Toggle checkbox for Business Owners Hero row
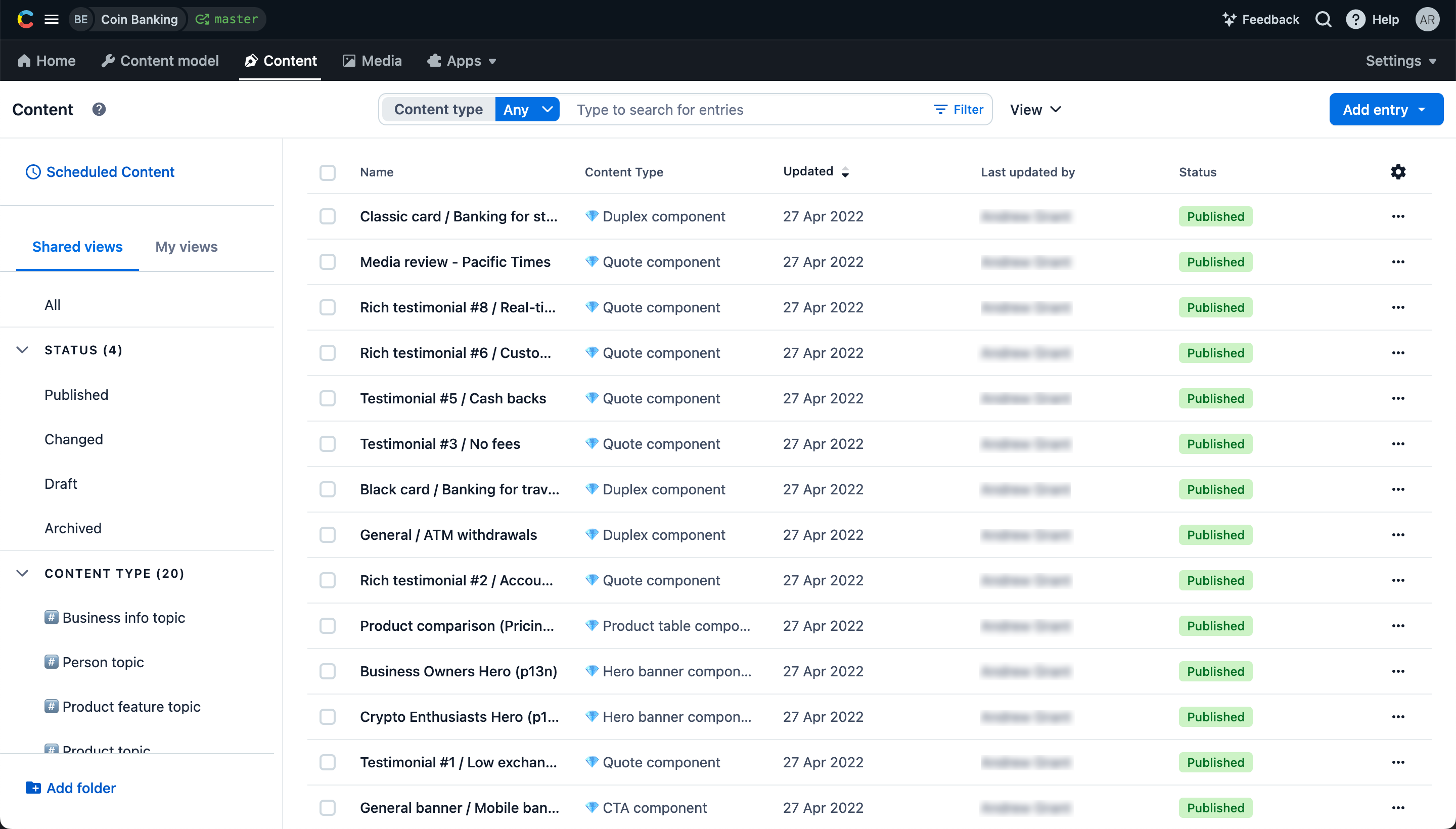Image resolution: width=1456 pixels, height=829 pixels. [327, 671]
